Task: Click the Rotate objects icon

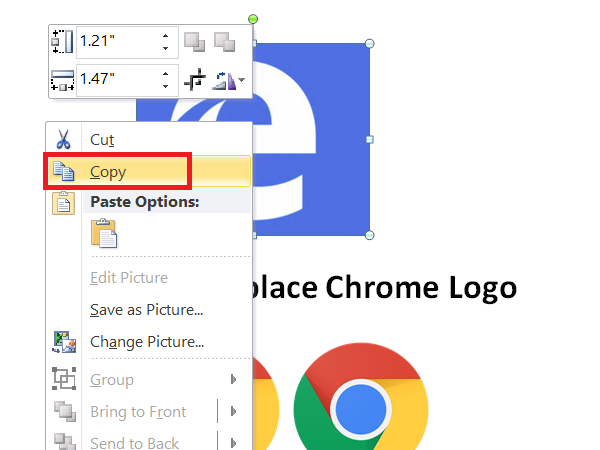Action: click(x=225, y=80)
